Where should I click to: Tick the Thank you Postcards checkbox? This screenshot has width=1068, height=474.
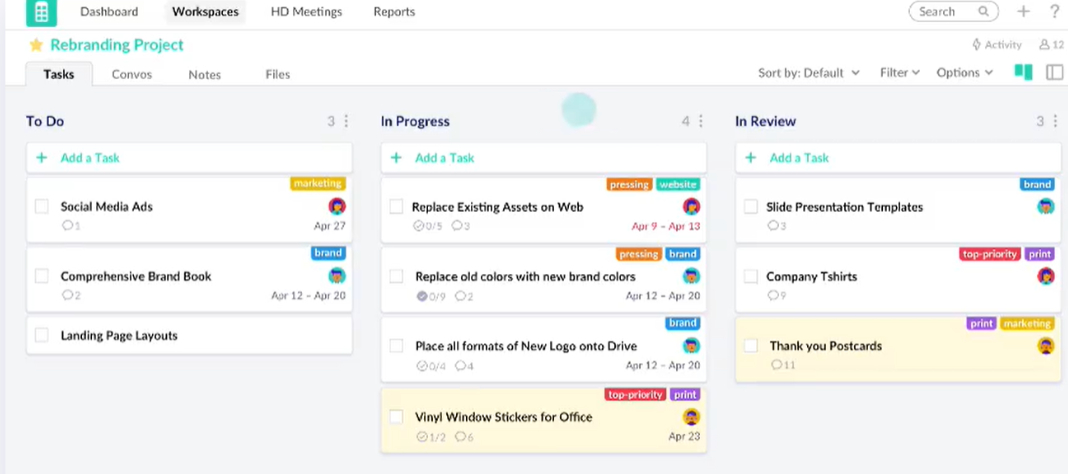coord(751,346)
